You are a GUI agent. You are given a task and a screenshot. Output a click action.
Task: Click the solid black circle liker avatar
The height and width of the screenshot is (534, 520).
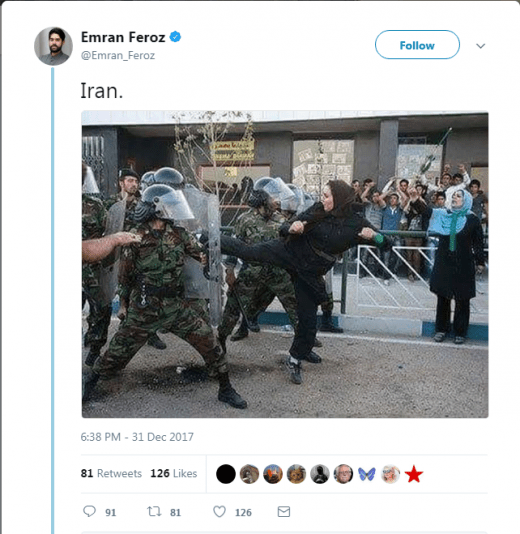pyautogui.click(x=226, y=474)
